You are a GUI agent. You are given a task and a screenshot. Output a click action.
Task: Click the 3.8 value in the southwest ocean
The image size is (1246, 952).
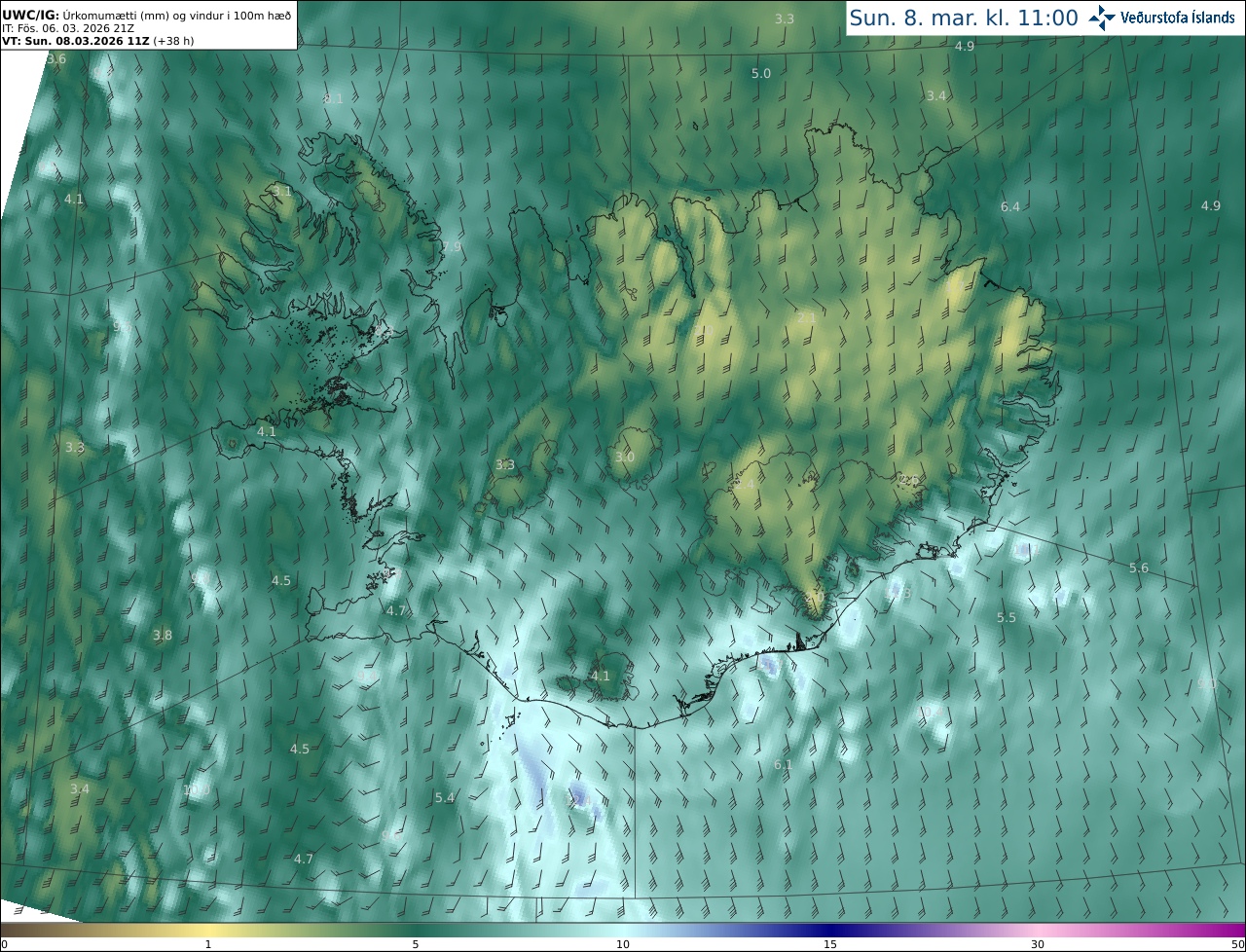163,636
